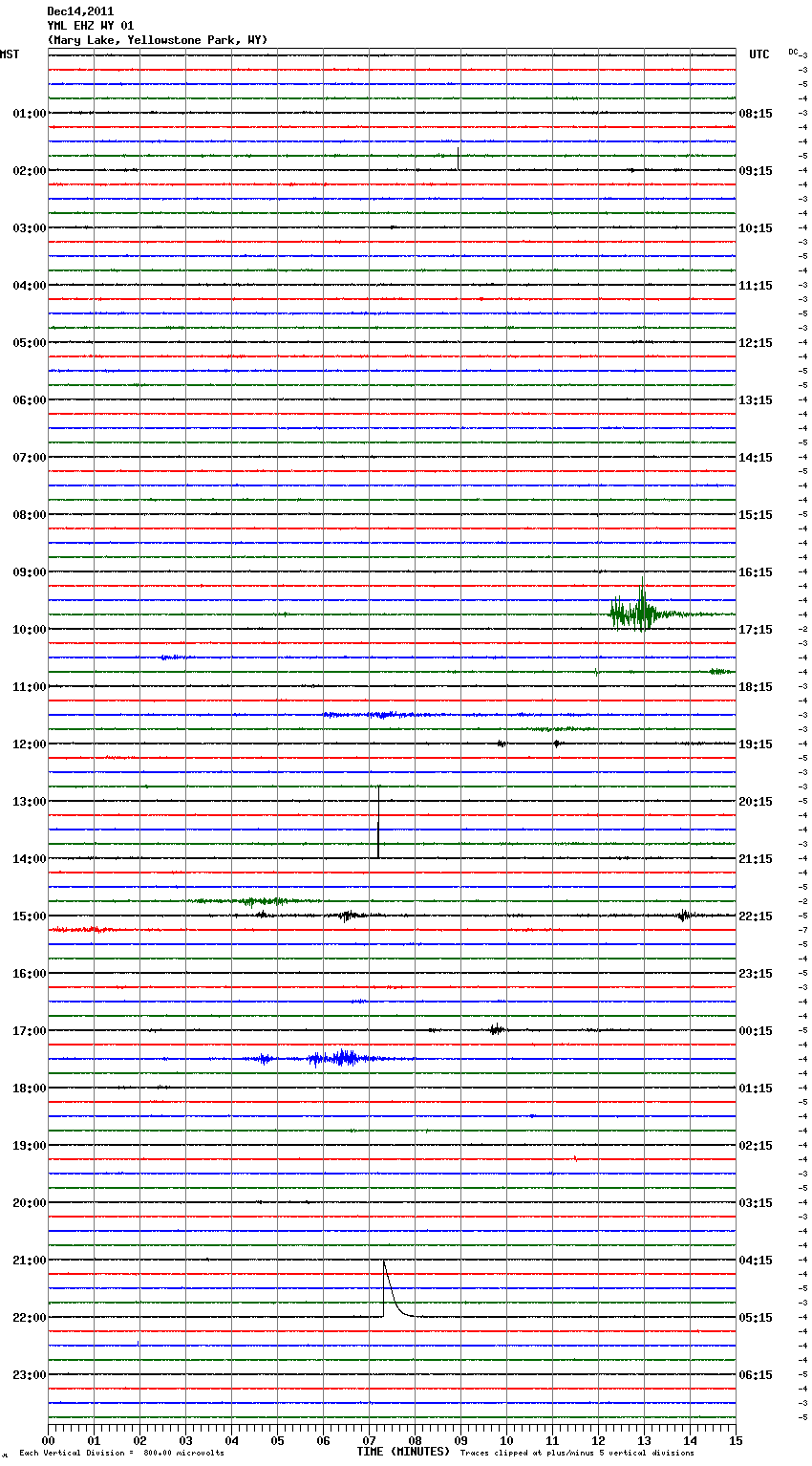This screenshot has width=812, height=1466.
Task: Select the 15:00 MST time label
Action: tap(30, 916)
